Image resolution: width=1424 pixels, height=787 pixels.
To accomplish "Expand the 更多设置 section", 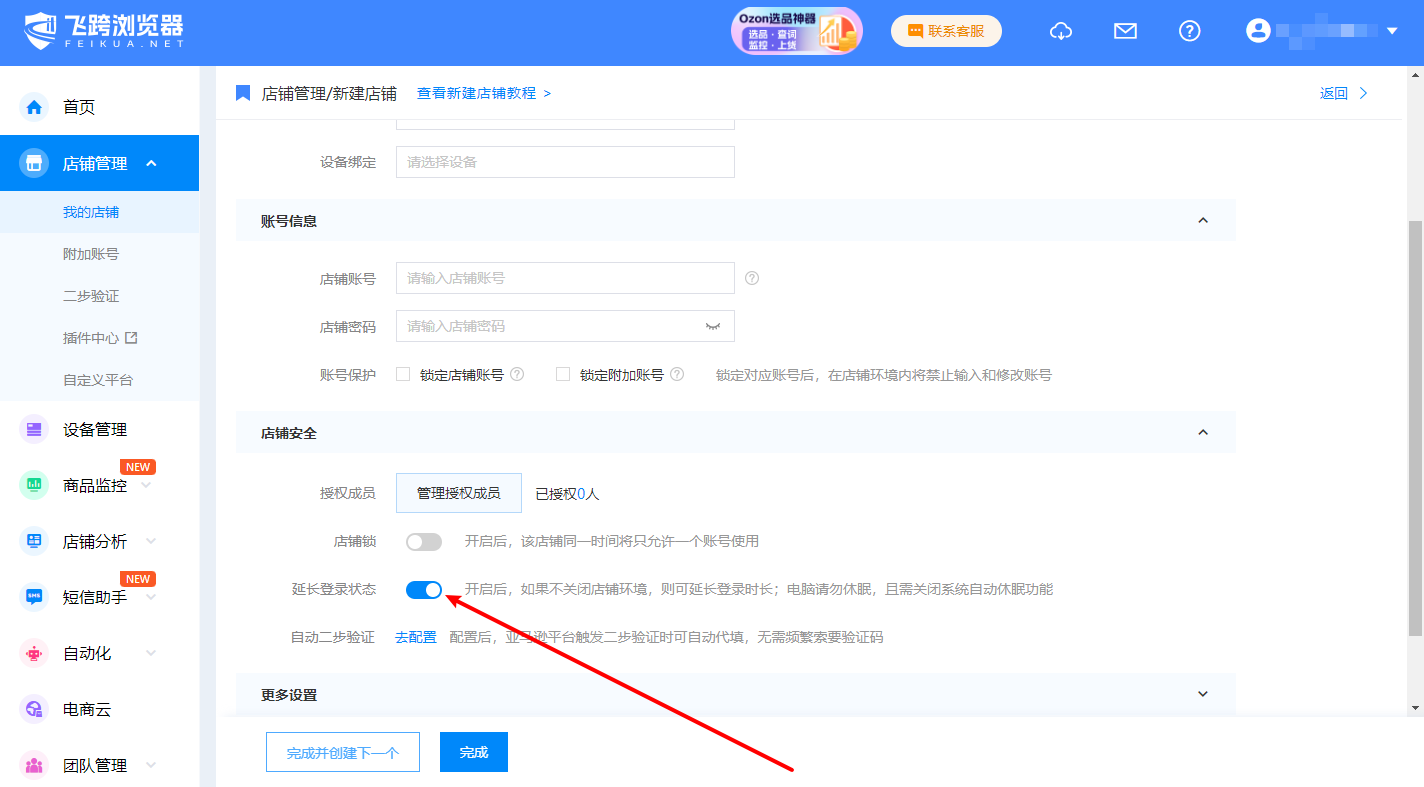I will [1203, 695].
